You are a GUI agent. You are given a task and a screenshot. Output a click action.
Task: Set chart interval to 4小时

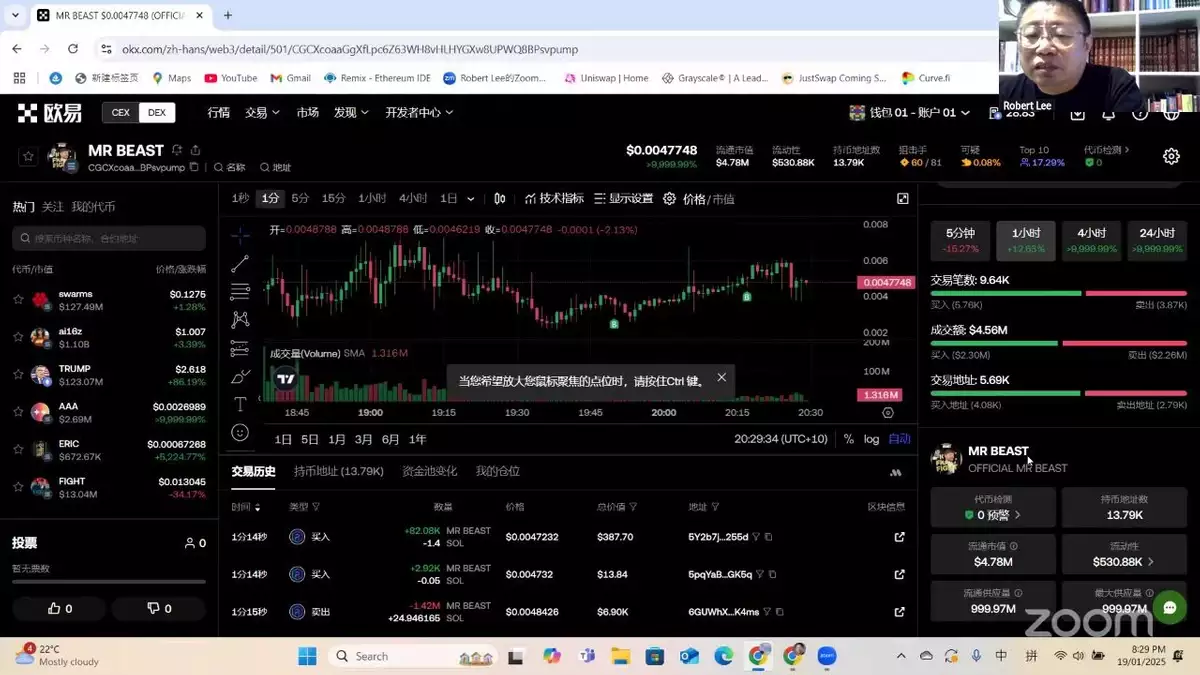pos(413,199)
